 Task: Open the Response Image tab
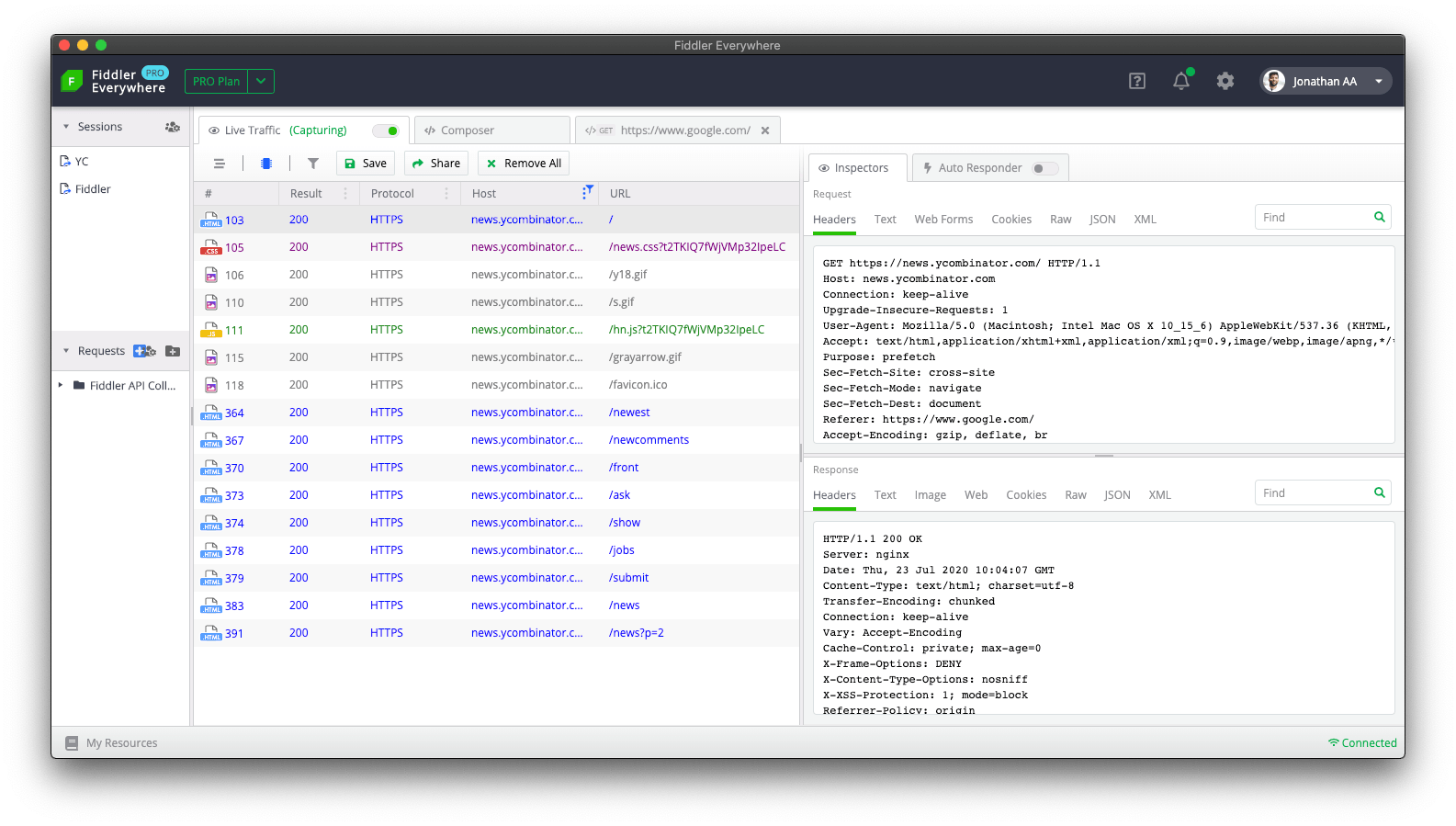pos(931,495)
